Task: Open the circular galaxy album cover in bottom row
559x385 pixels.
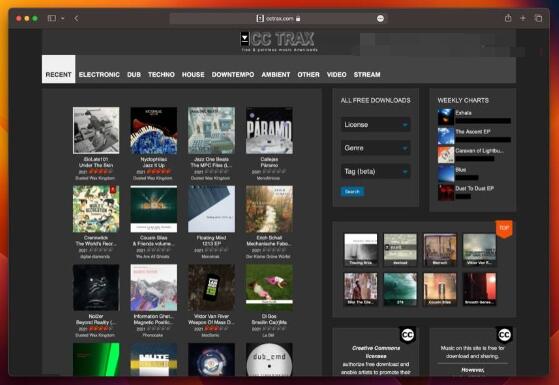Action: [211, 359]
